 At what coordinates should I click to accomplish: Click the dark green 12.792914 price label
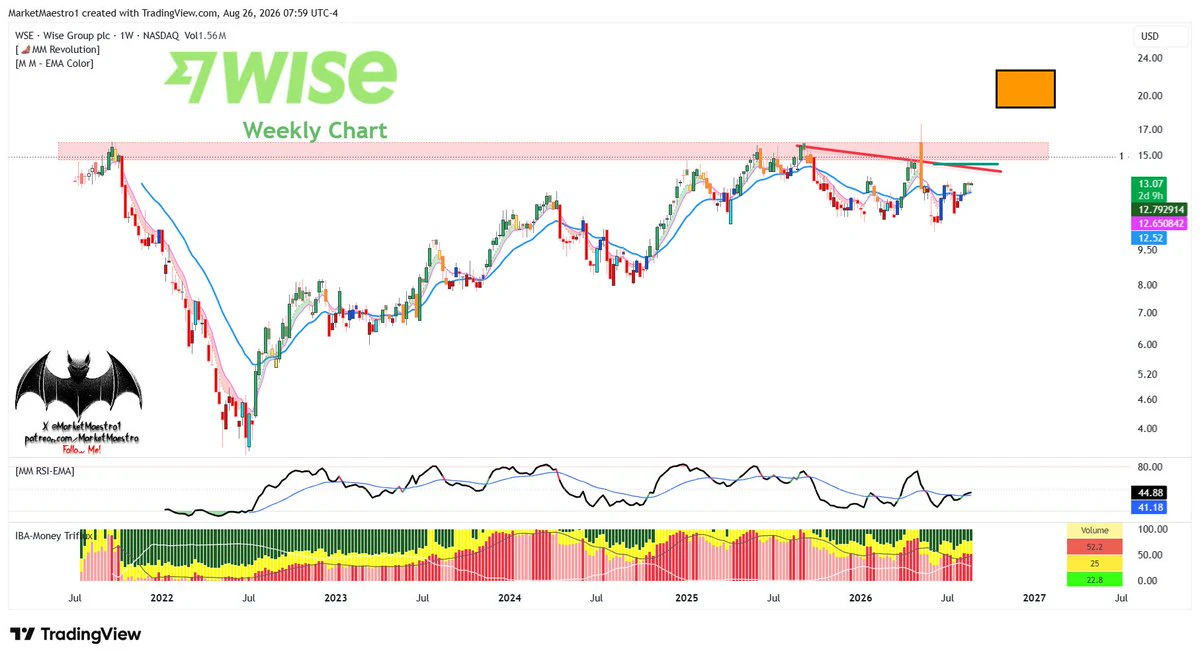pyautogui.click(x=1158, y=209)
